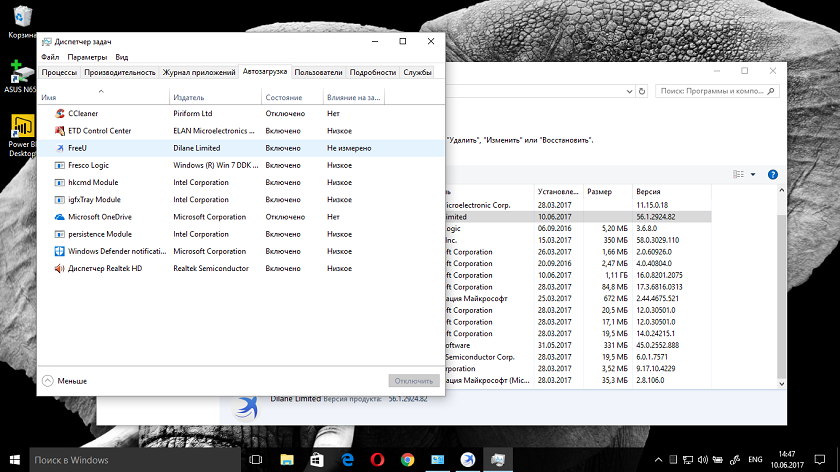Open the Вид menu
The image size is (840, 472).
click(122, 57)
